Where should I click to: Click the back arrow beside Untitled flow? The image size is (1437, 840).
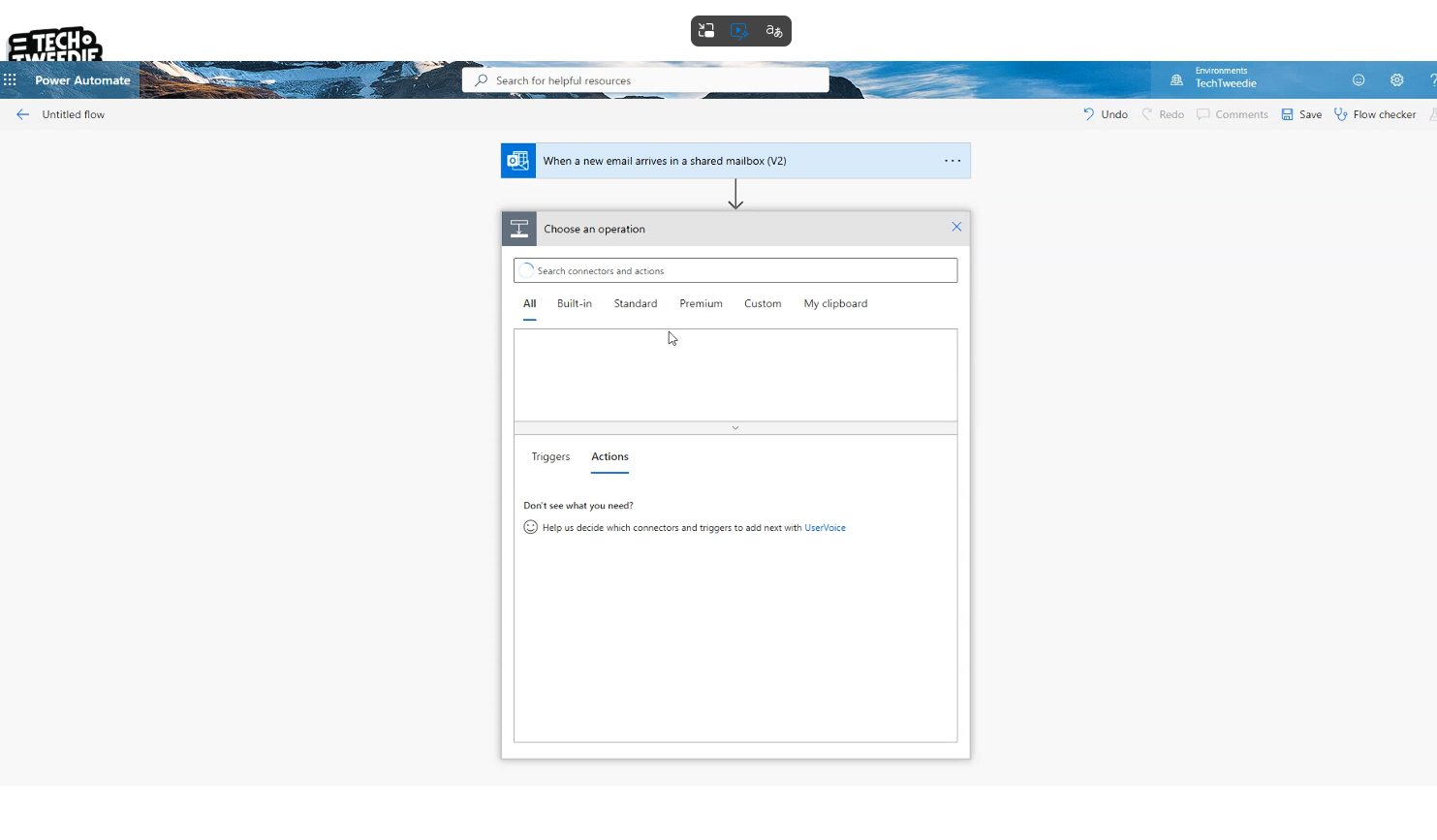(22, 114)
